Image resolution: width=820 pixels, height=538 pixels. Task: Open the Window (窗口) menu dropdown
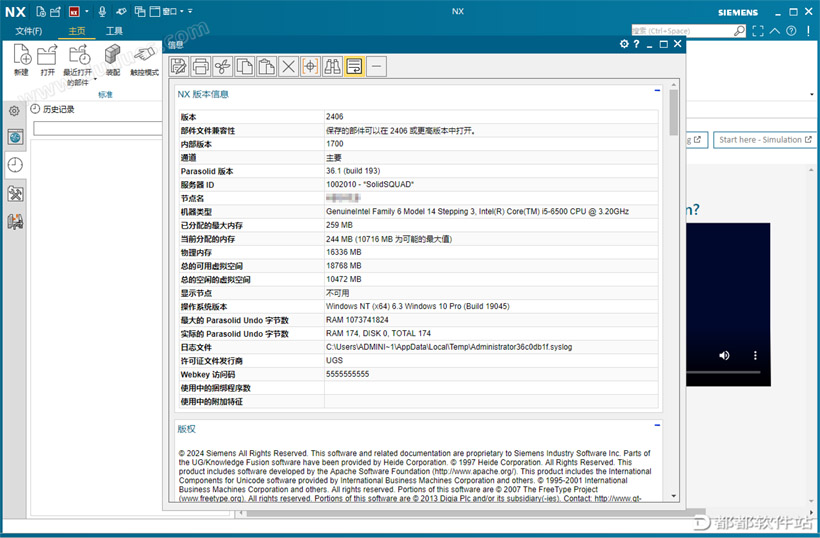click(x=167, y=12)
